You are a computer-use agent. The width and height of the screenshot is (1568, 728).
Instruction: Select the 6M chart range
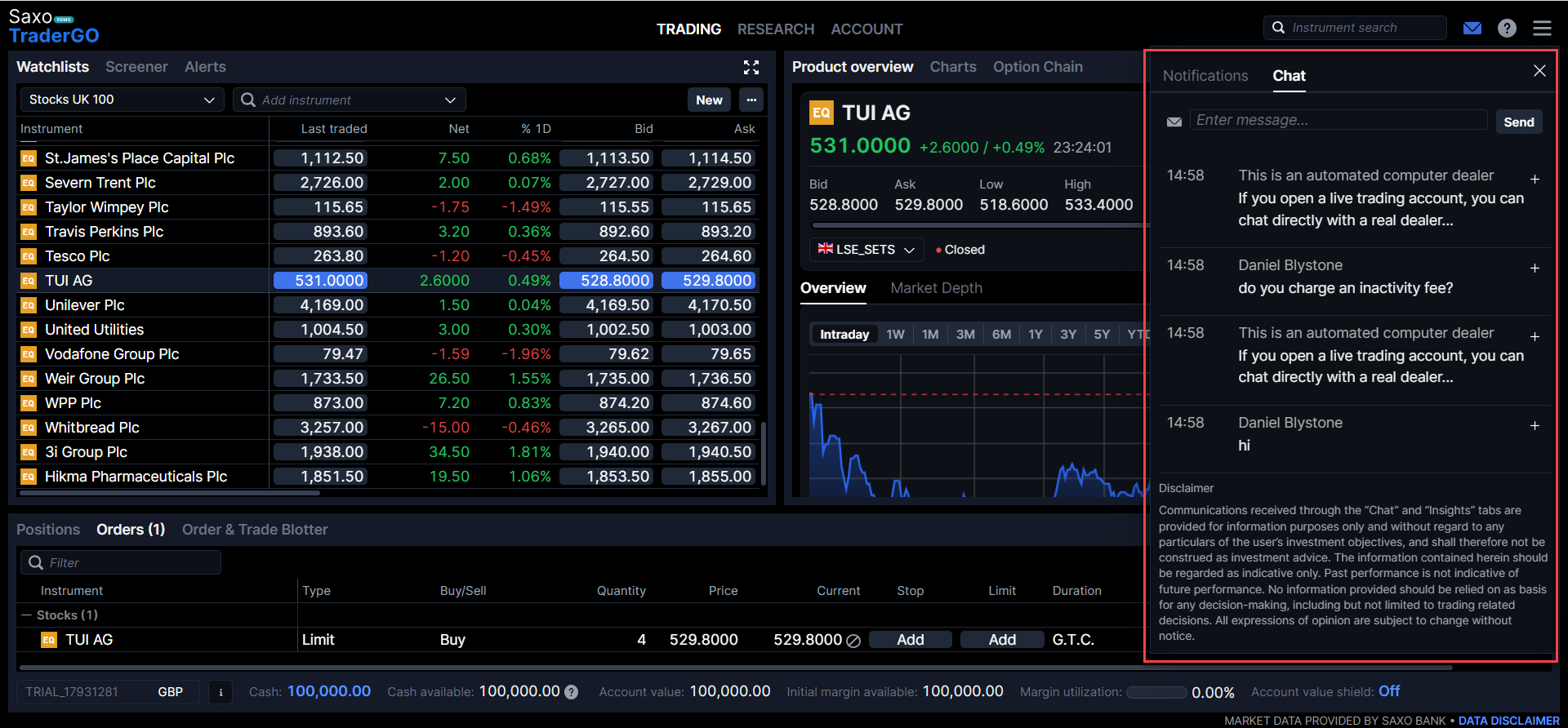point(1001,335)
